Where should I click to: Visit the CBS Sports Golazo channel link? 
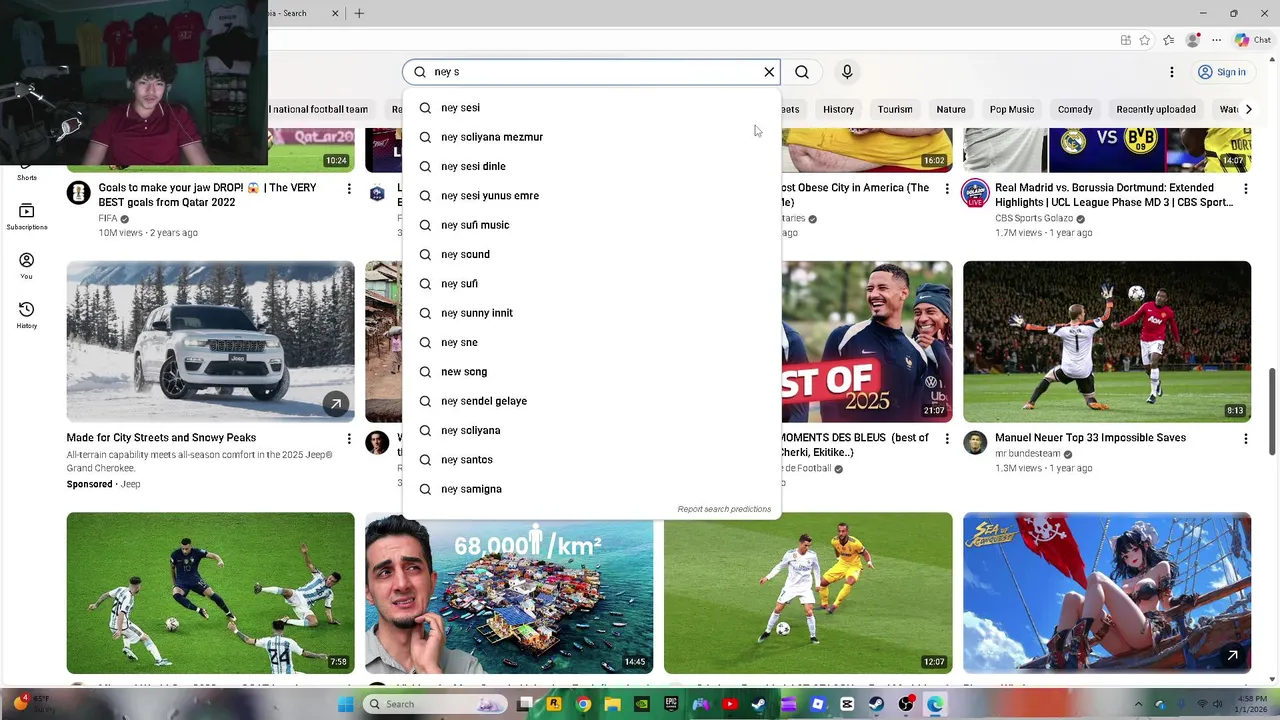1034,218
